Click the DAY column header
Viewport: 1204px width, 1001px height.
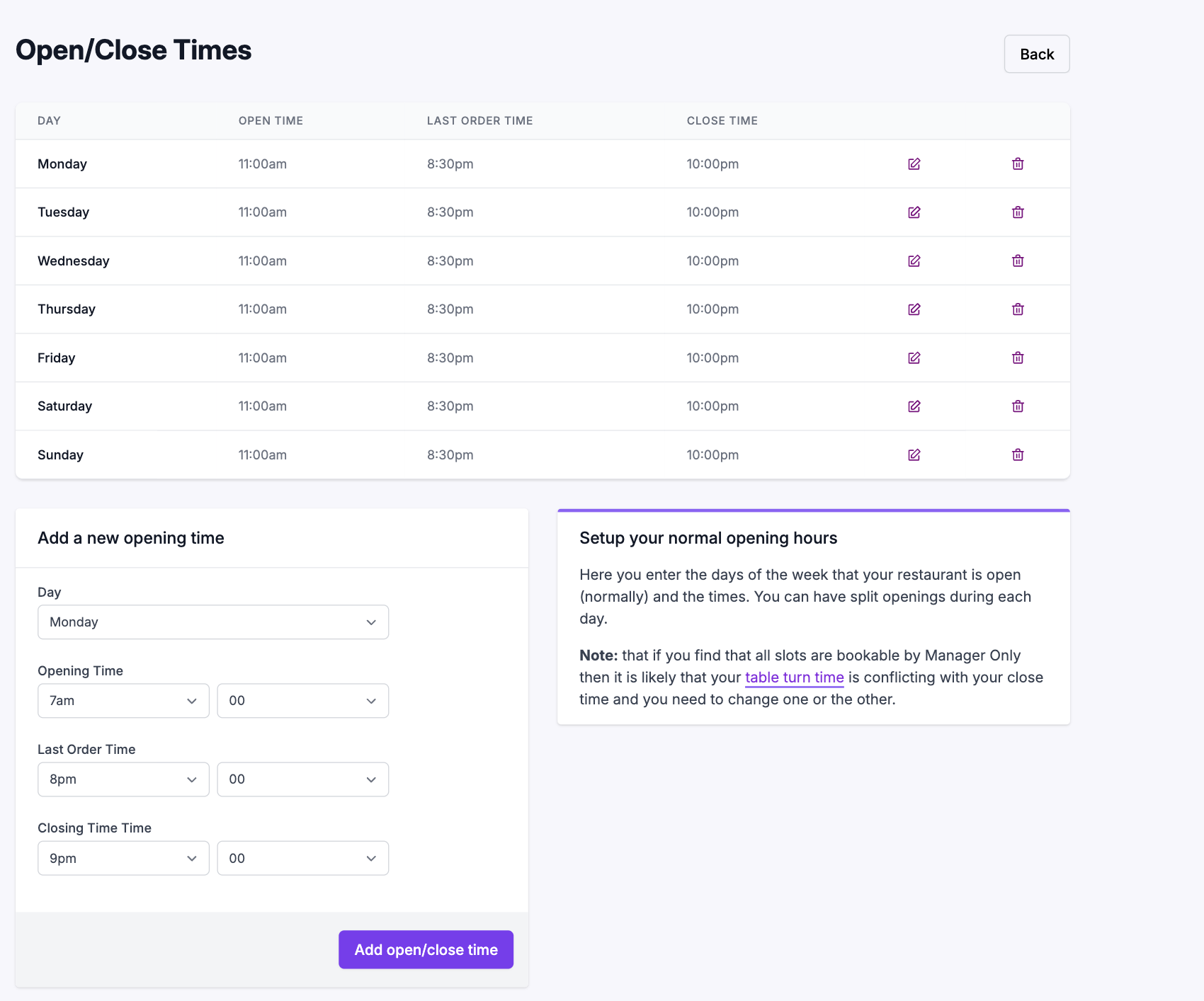coord(49,121)
